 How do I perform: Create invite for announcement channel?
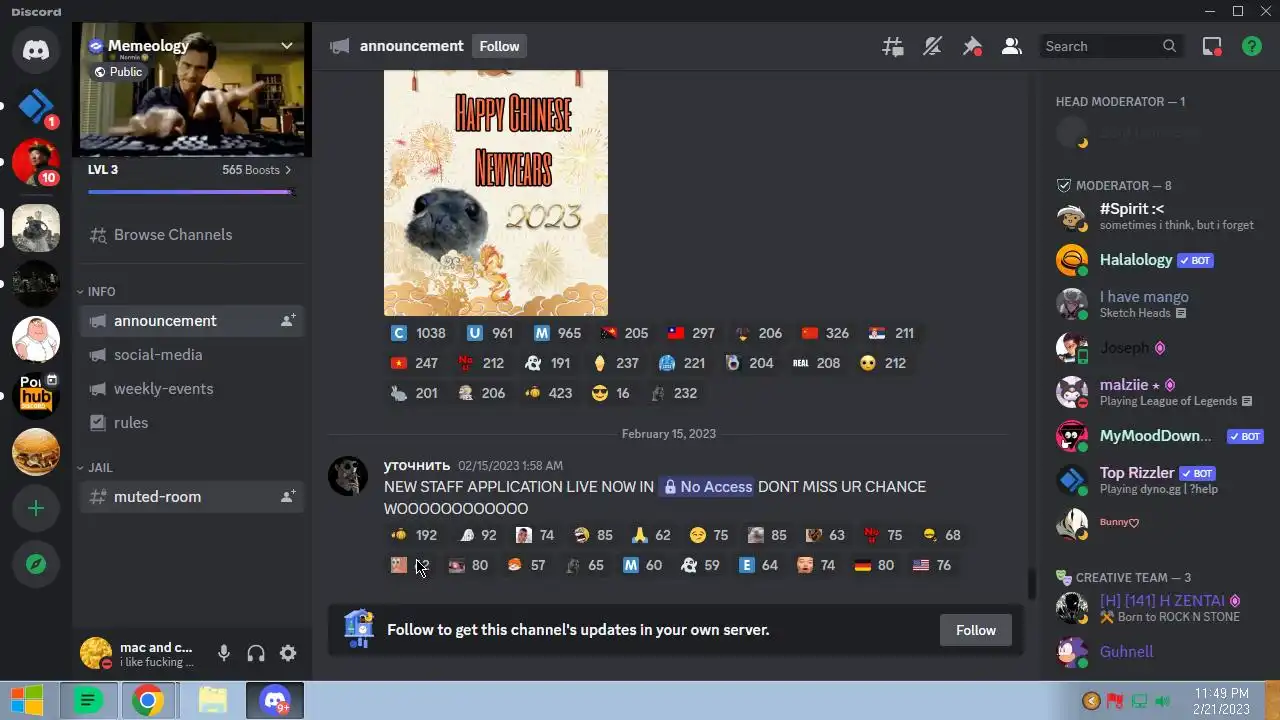tap(288, 321)
